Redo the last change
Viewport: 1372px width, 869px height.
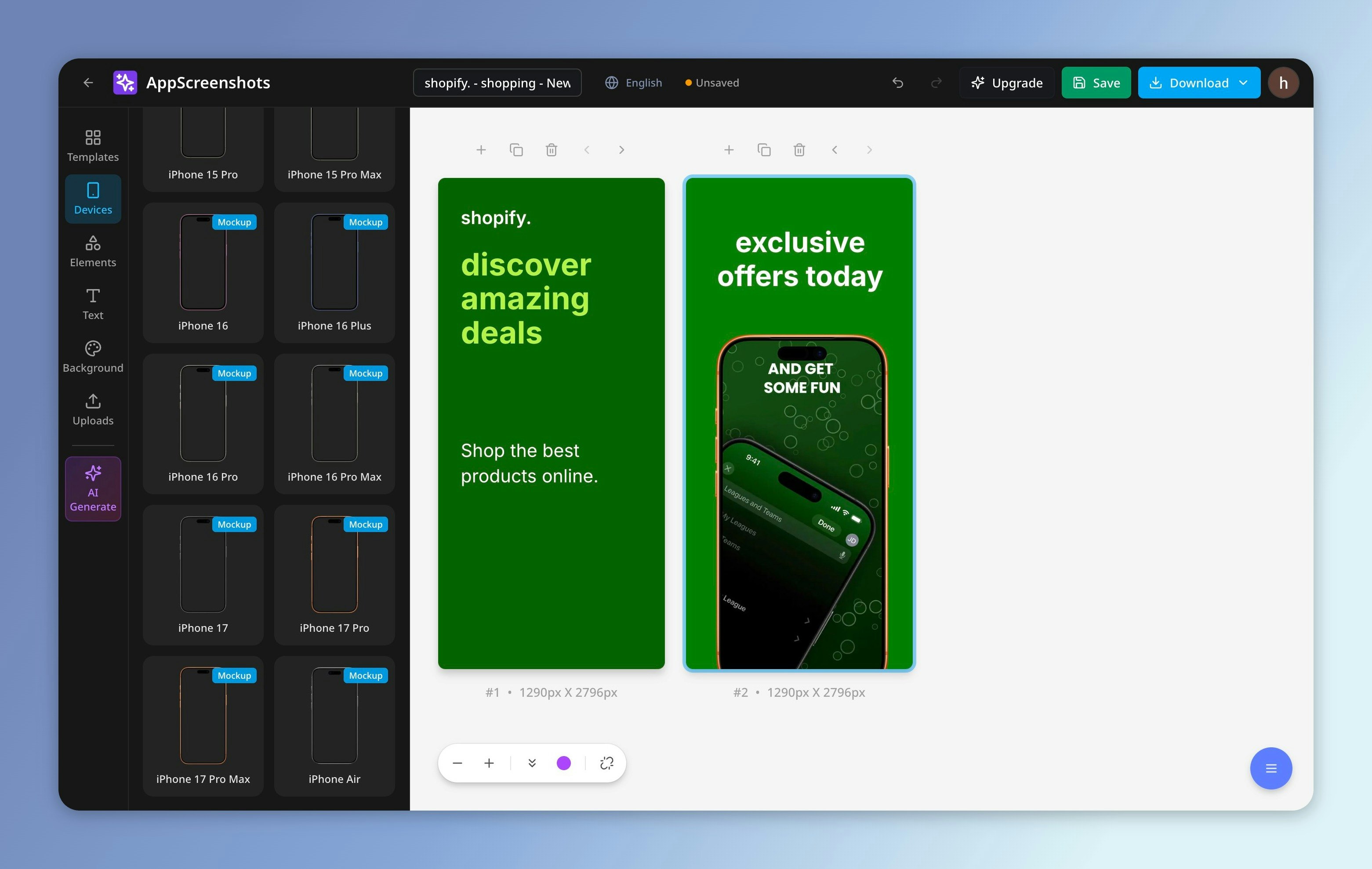pyautogui.click(x=936, y=83)
